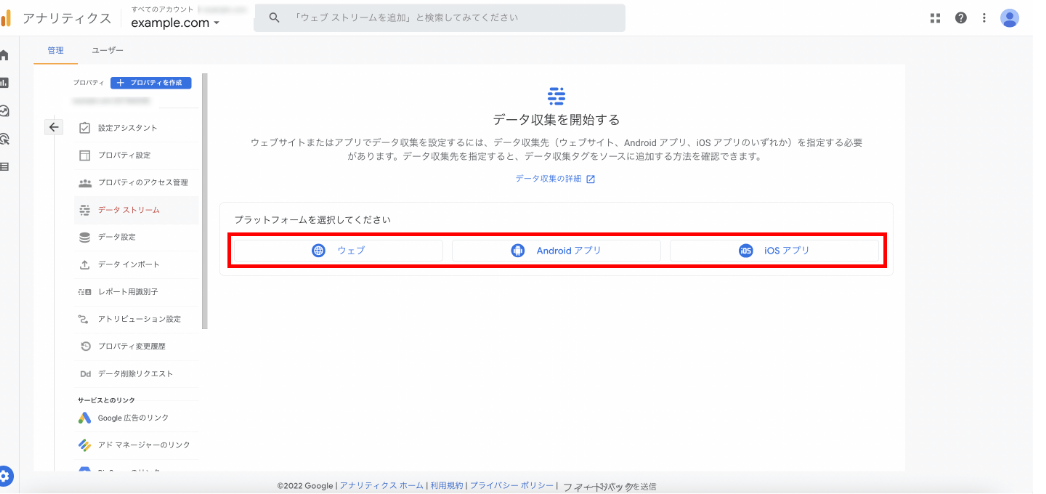Click the レポート用識別子 icon
This screenshot has height=494, width=1046.
(85, 291)
